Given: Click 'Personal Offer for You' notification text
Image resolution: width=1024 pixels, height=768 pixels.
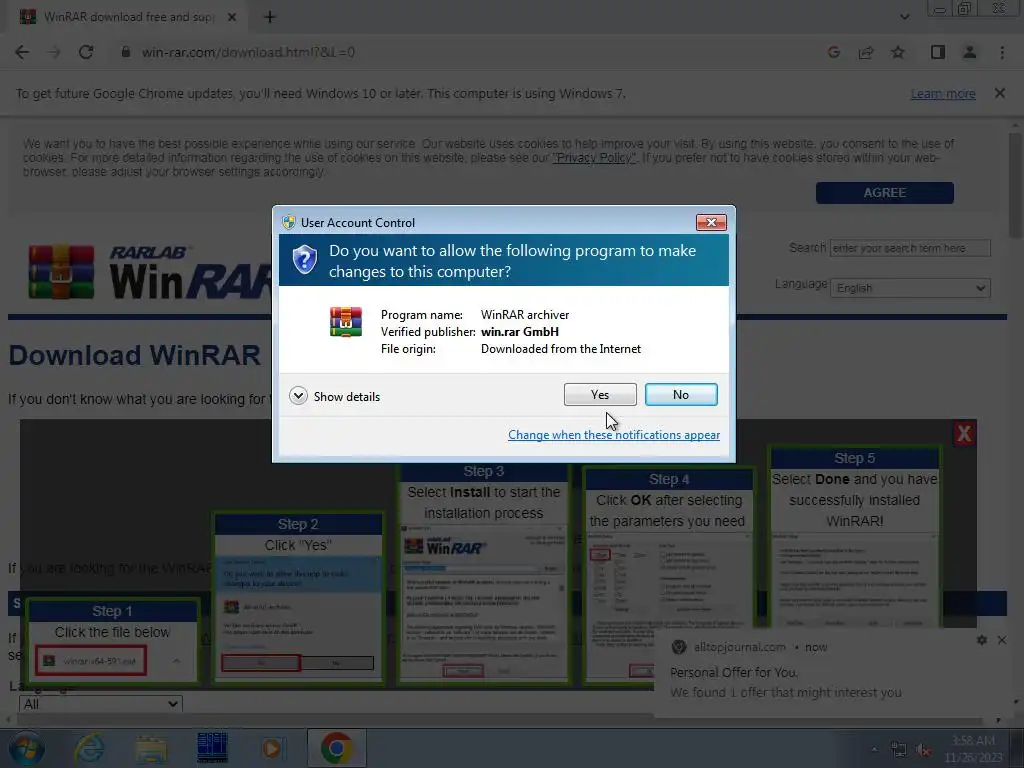Looking at the screenshot, I should (734, 672).
